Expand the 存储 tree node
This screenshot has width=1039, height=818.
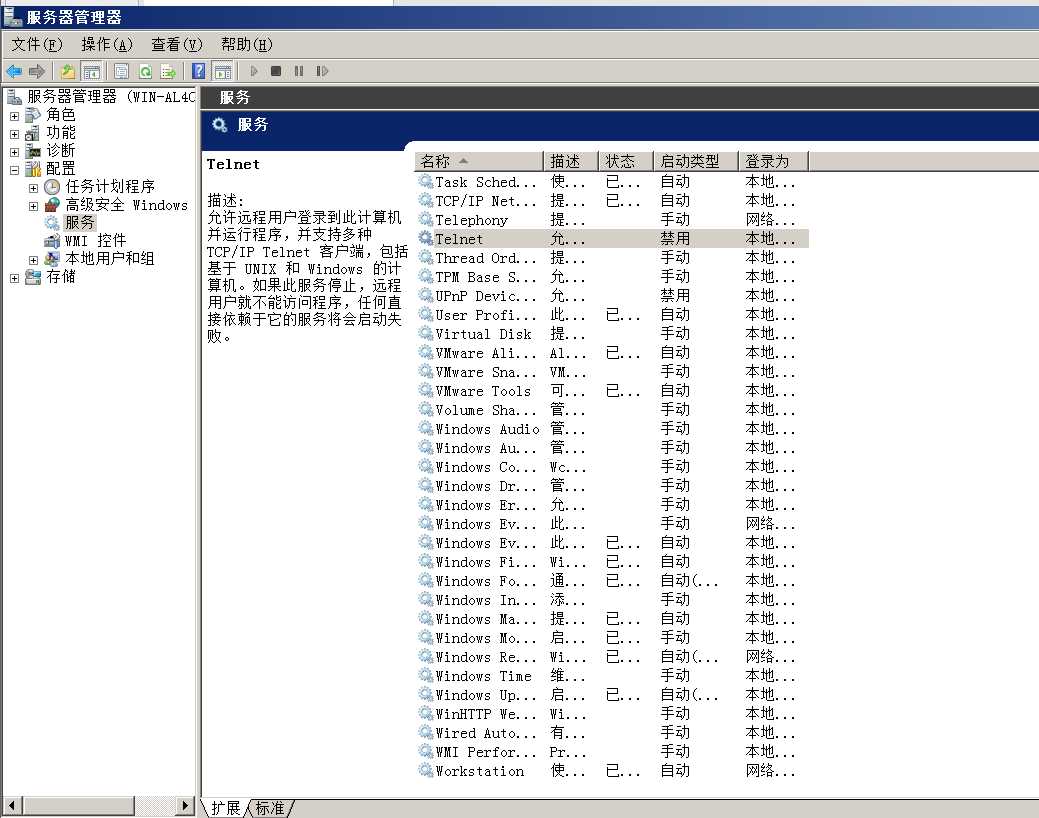coord(15,278)
